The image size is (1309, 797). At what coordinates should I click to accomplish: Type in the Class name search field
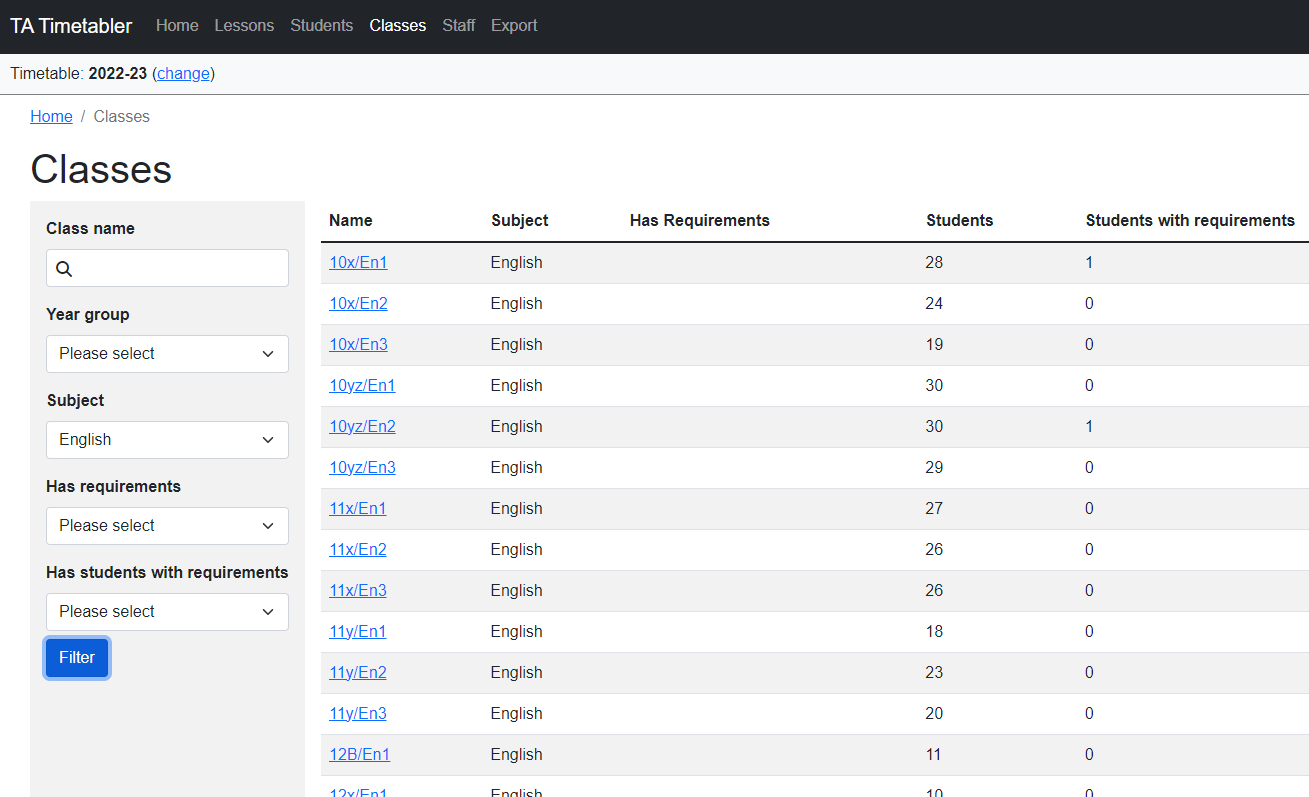(180, 269)
